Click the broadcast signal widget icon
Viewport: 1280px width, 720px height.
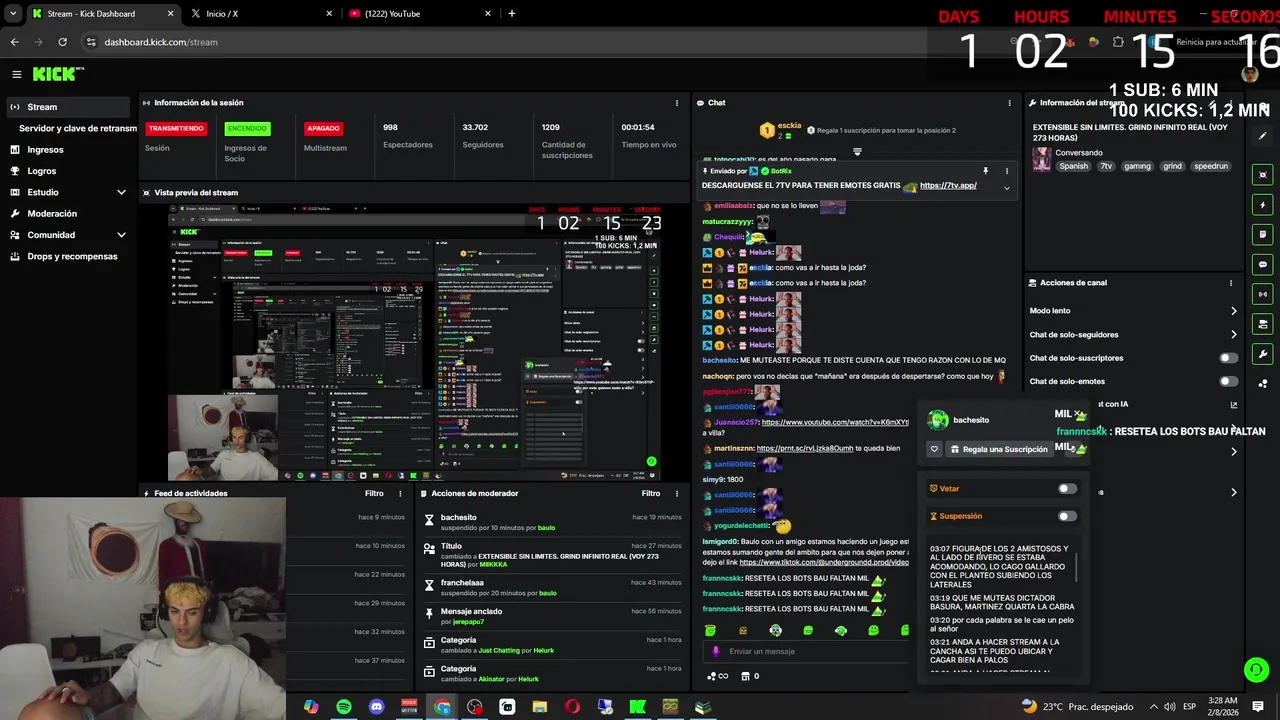click(1263, 294)
